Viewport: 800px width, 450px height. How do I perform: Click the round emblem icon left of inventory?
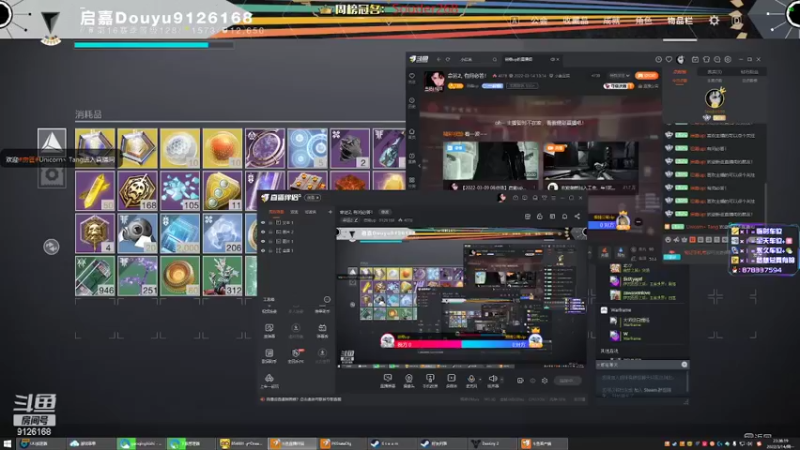51,247
